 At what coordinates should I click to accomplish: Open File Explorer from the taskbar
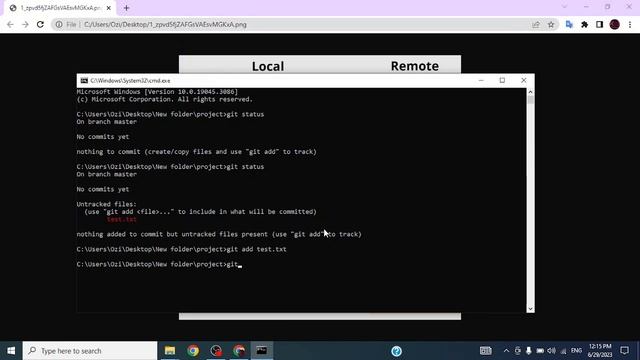[170, 351]
